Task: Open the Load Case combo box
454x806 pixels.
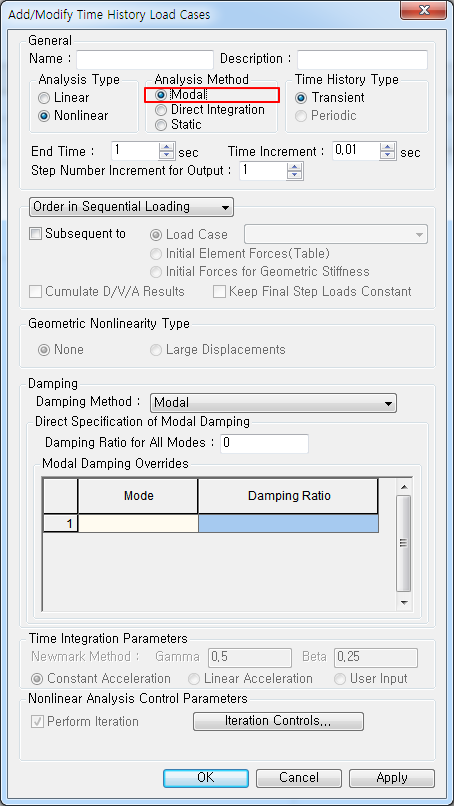Action: pos(336,235)
